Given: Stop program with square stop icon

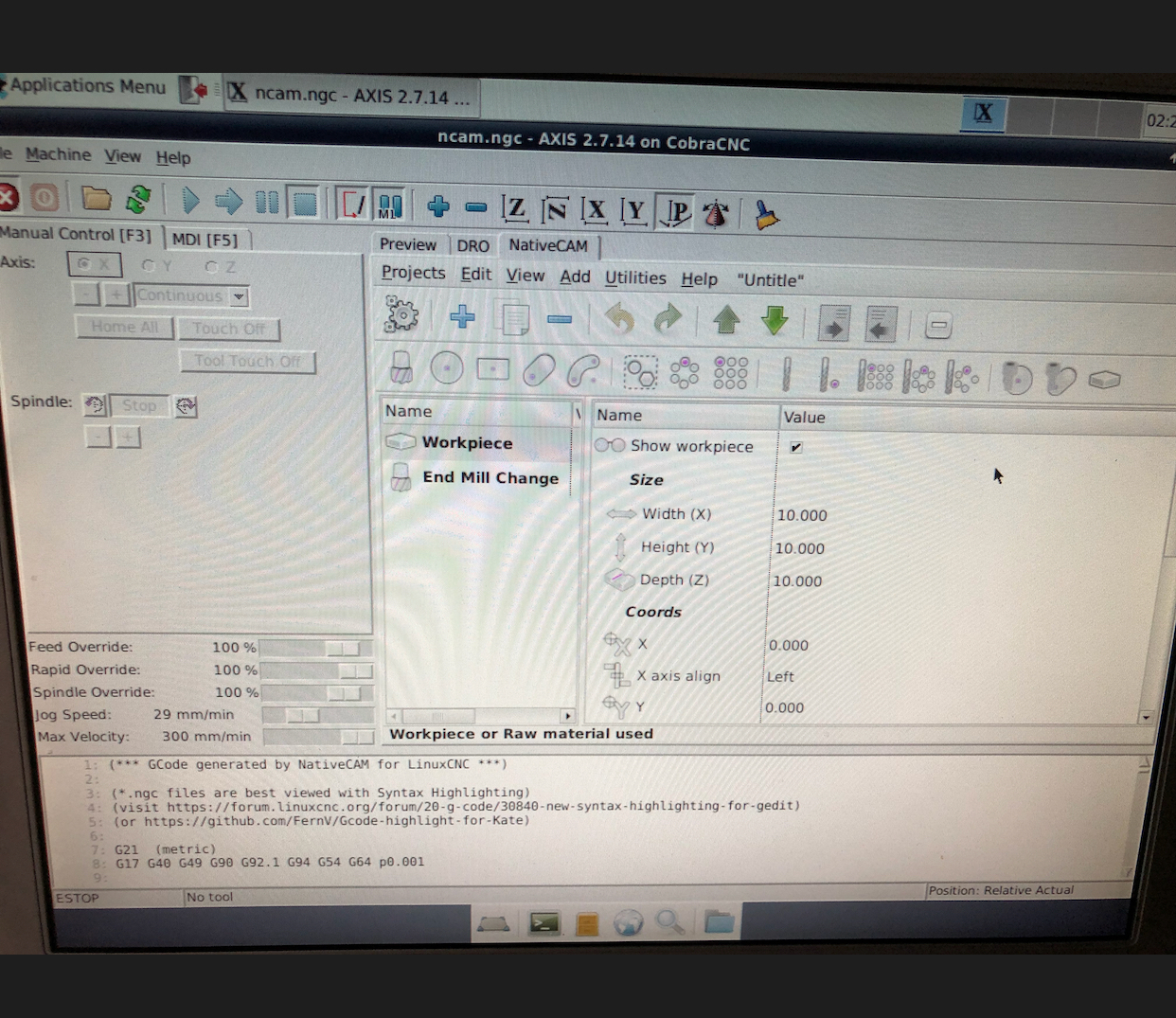Looking at the screenshot, I should point(304,203).
